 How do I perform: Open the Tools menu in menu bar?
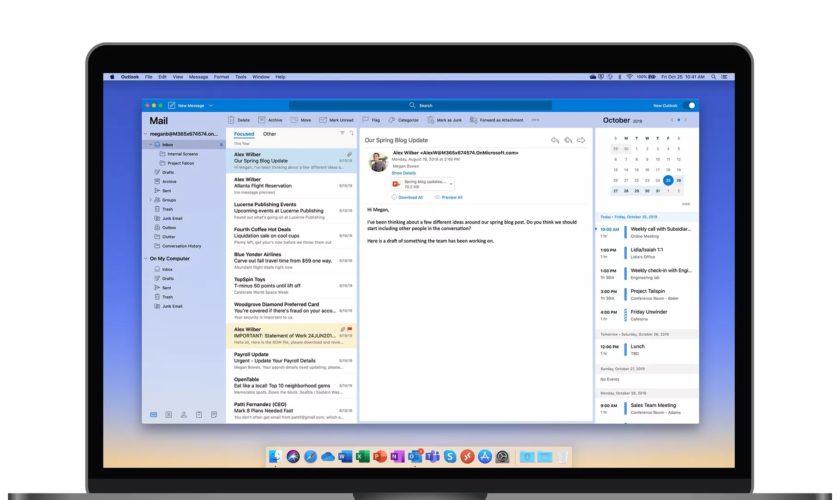point(241,77)
